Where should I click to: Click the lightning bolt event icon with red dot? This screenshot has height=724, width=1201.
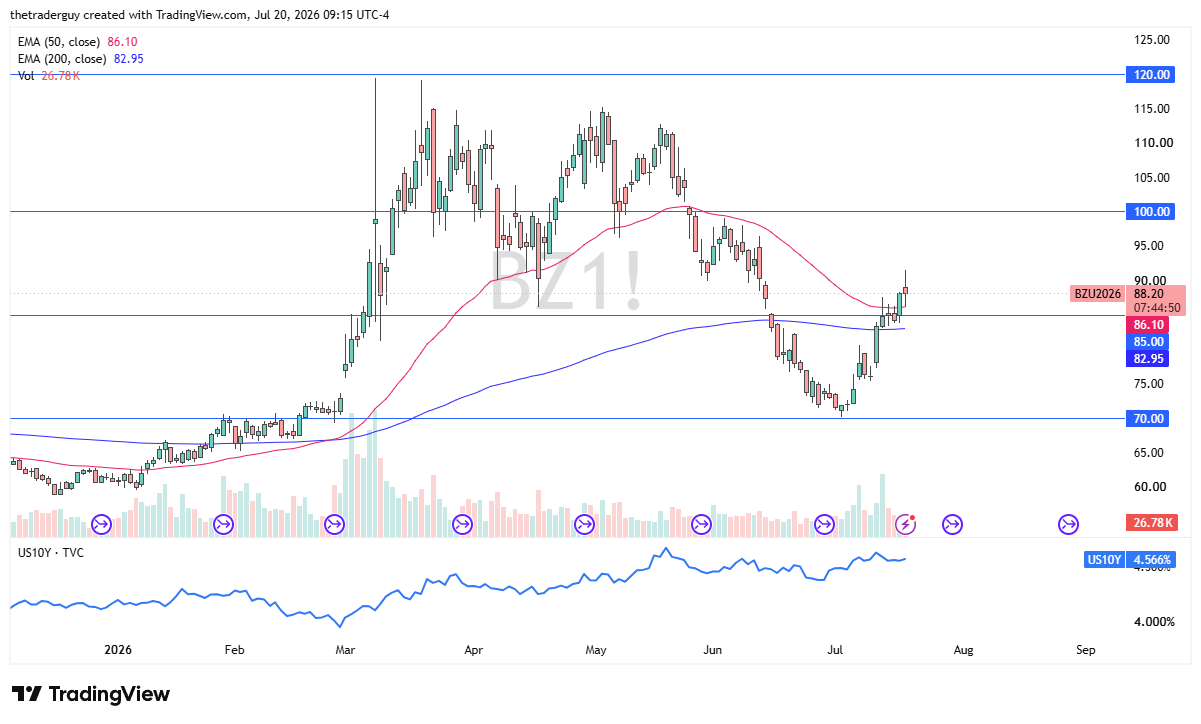[x=906, y=523]
